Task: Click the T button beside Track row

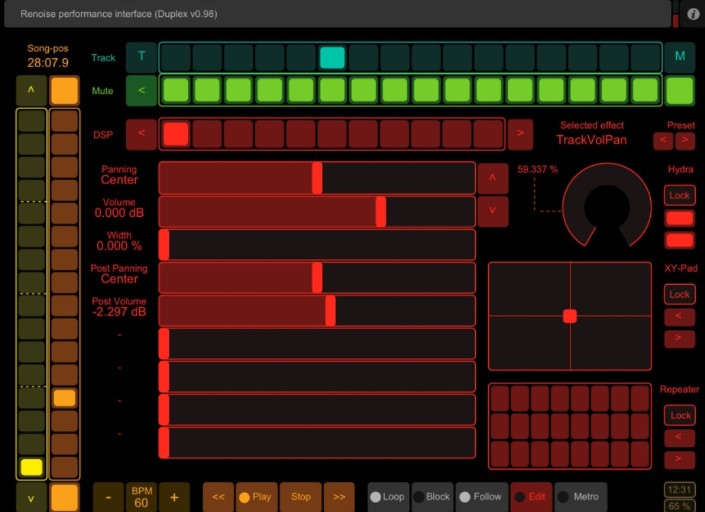Action: [142, 57]
